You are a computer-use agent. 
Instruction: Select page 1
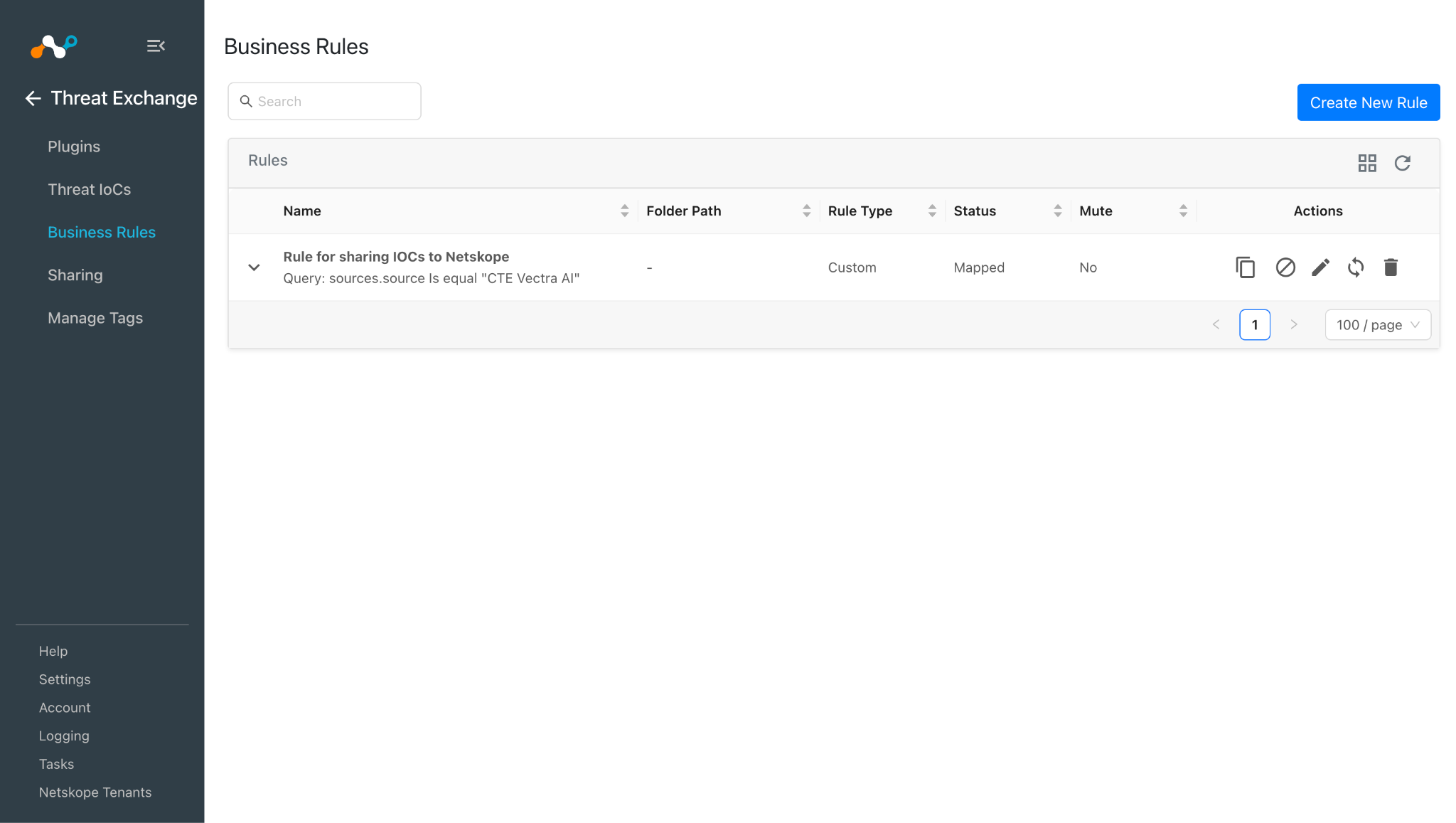pyautogui.click(x=1255, y=325)
